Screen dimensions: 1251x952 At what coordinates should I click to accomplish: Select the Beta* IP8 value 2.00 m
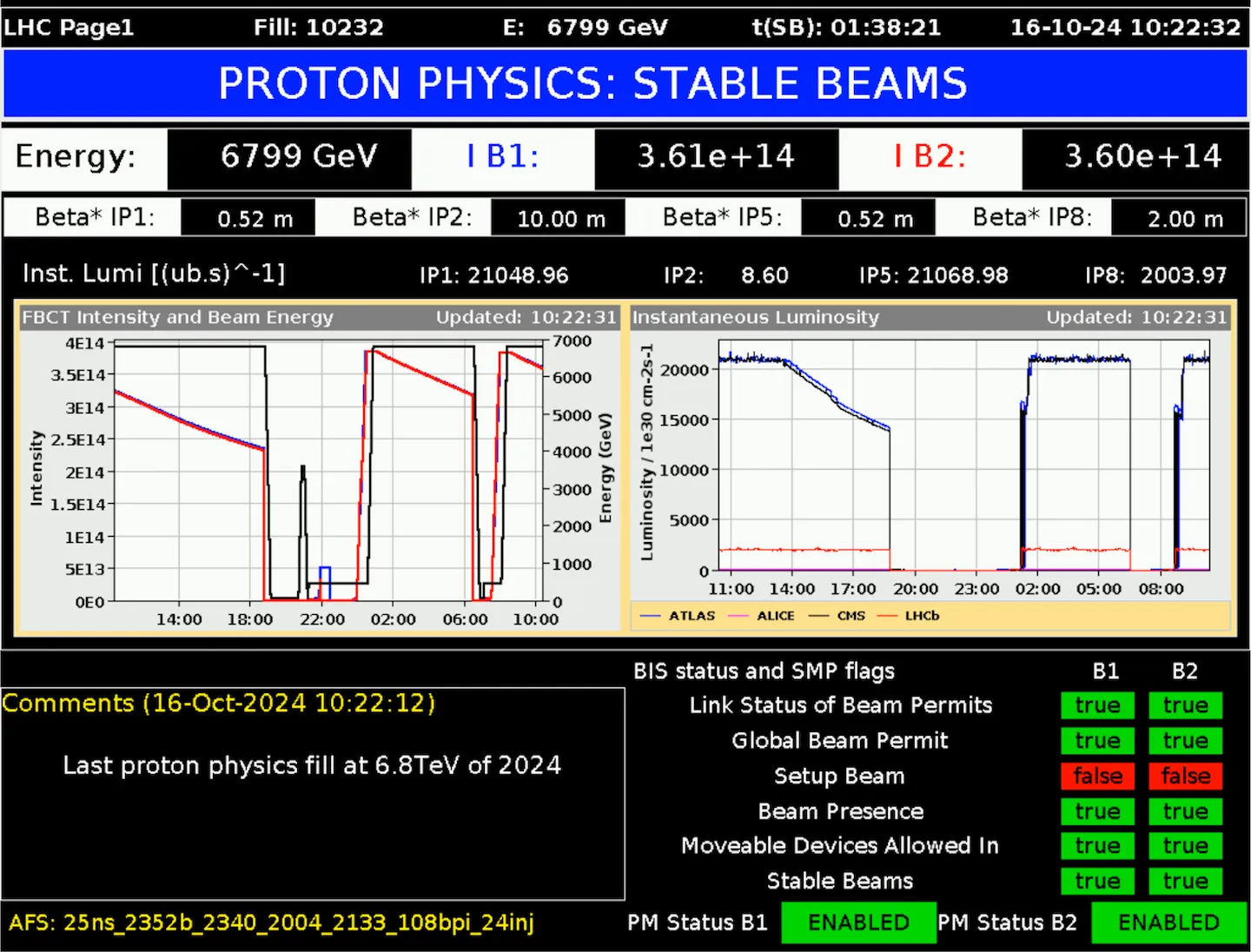tap(1179, 218)
